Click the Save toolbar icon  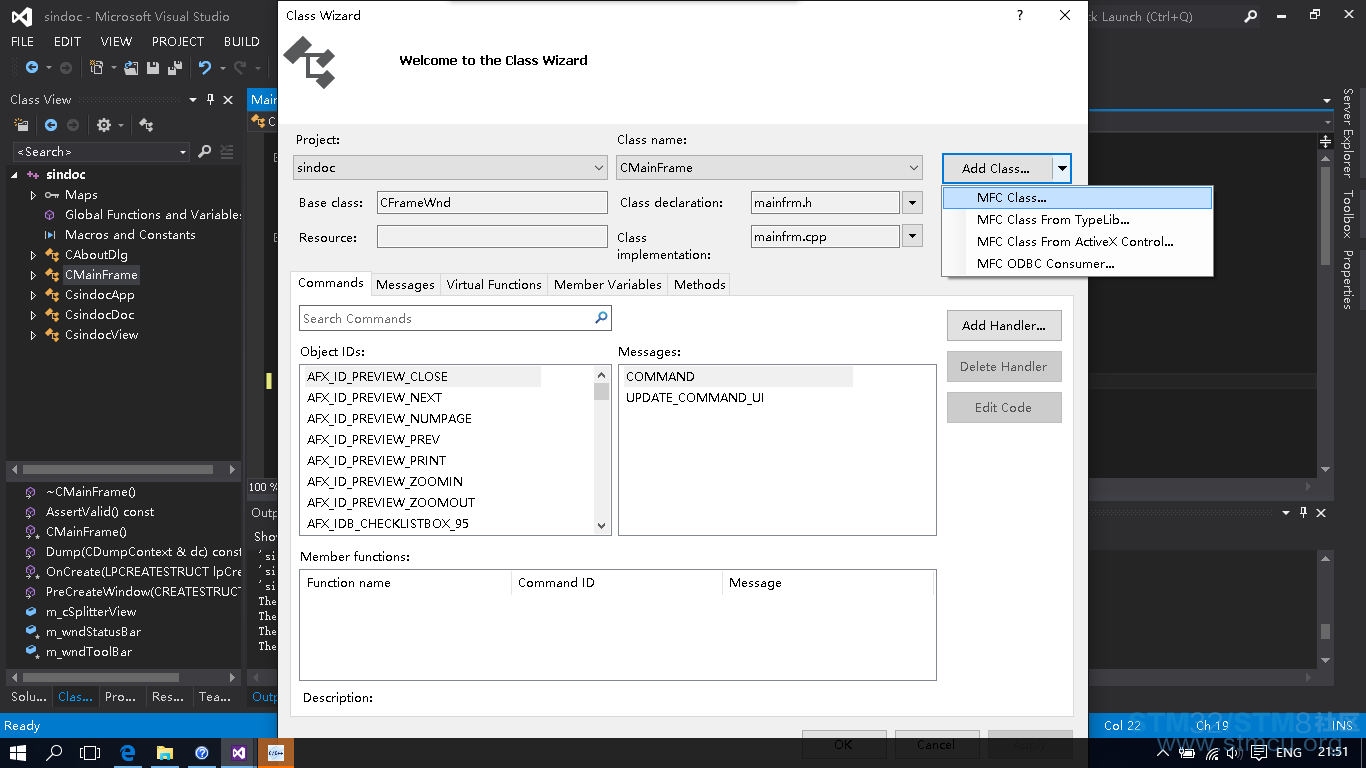[153, 68]
